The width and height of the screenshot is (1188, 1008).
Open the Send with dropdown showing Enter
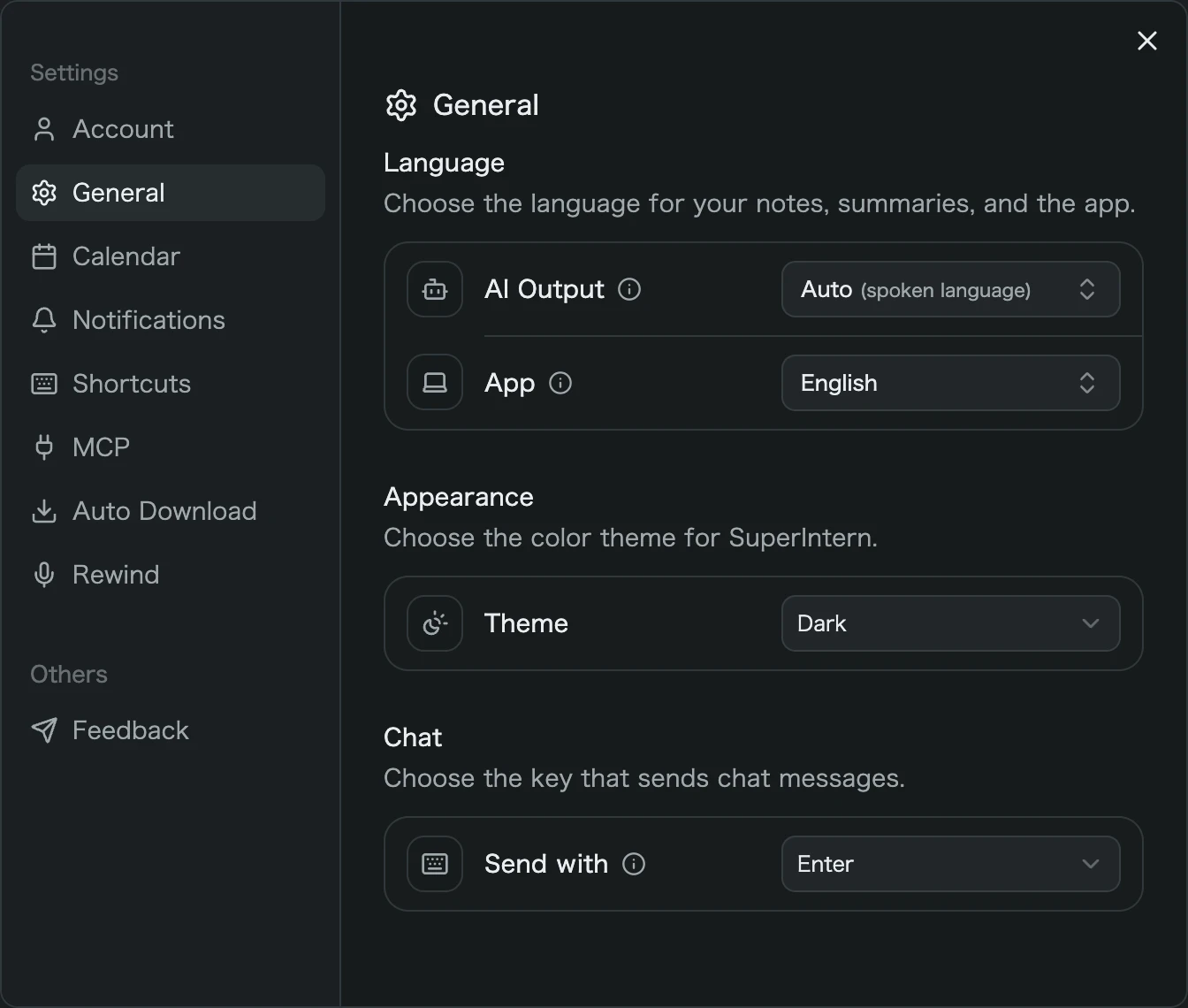pyautogui.click(x=951, y=864)
